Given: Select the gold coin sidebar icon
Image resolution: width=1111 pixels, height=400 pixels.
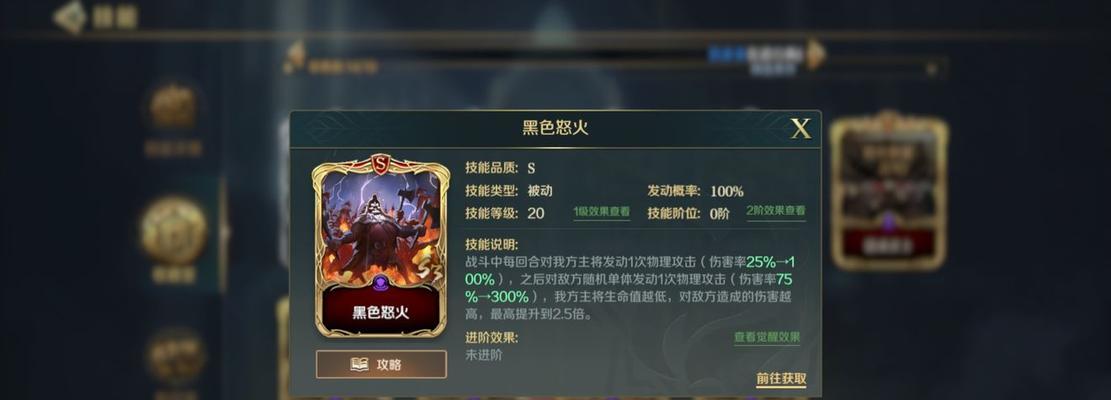Looking at the screenshot, I should tap(174, 230).
